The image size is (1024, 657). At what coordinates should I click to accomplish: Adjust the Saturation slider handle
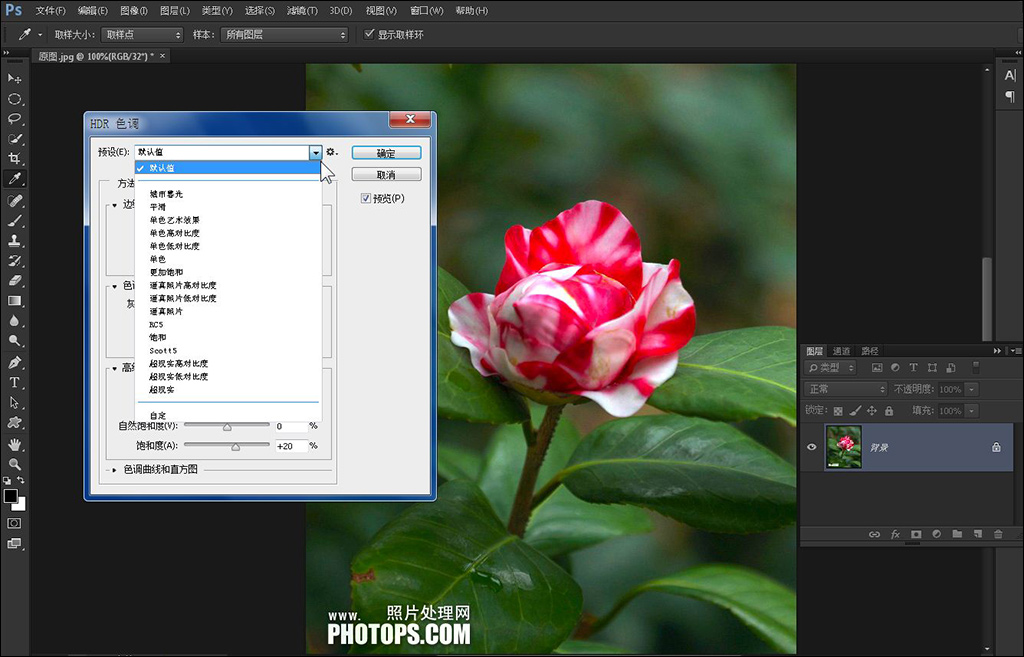tap(236, 447)
